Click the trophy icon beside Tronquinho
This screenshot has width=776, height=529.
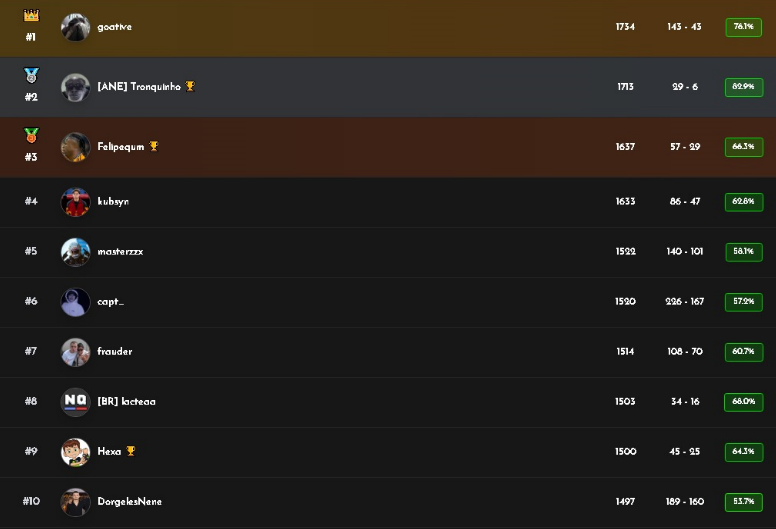click(x=190, y=87)
